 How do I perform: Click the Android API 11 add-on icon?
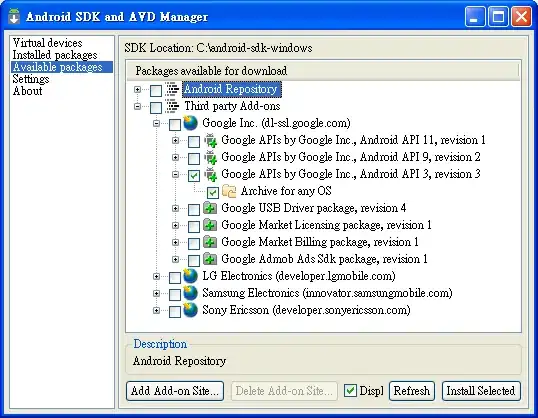(210, 140)
